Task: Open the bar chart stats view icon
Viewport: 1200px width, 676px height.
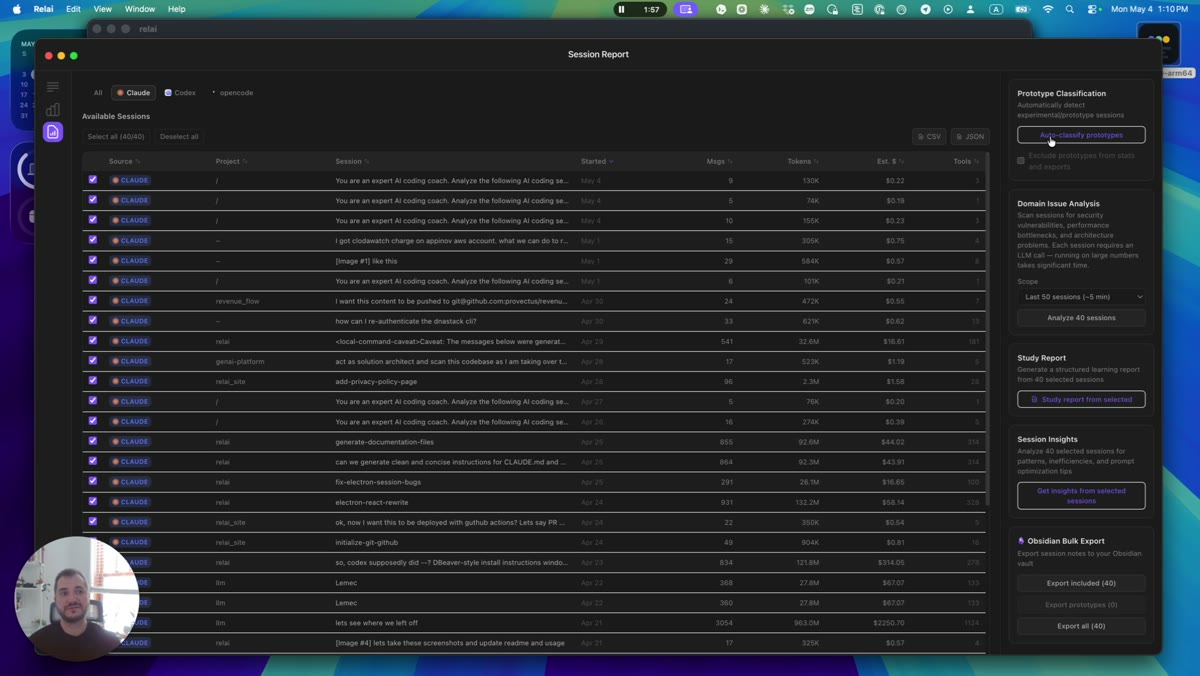Action: point(53,109)
